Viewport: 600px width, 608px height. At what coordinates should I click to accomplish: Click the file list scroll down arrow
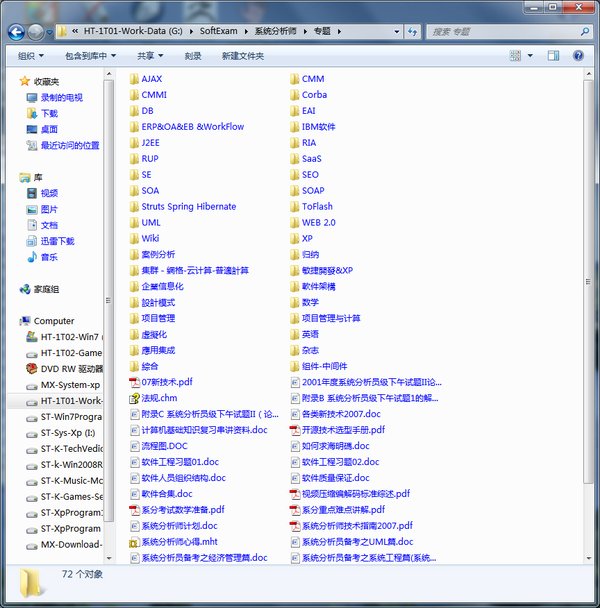588,558
